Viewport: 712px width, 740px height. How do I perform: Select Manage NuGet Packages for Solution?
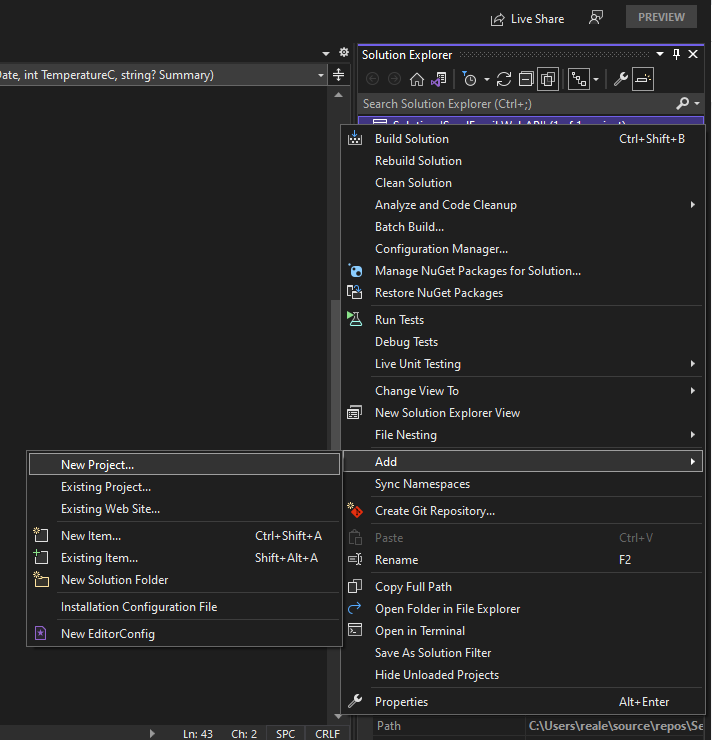477,271
